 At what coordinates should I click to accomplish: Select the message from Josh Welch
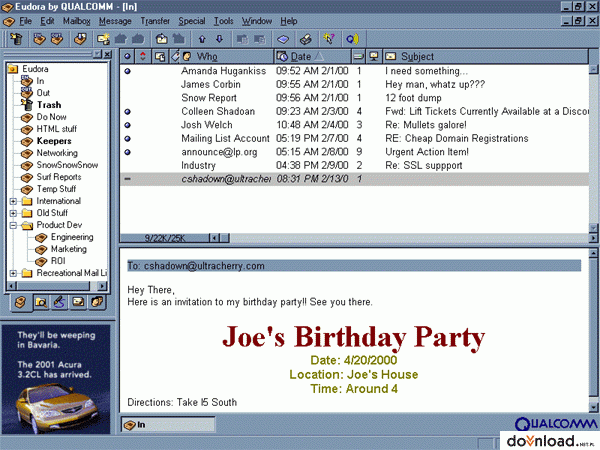tap(354, 125)
